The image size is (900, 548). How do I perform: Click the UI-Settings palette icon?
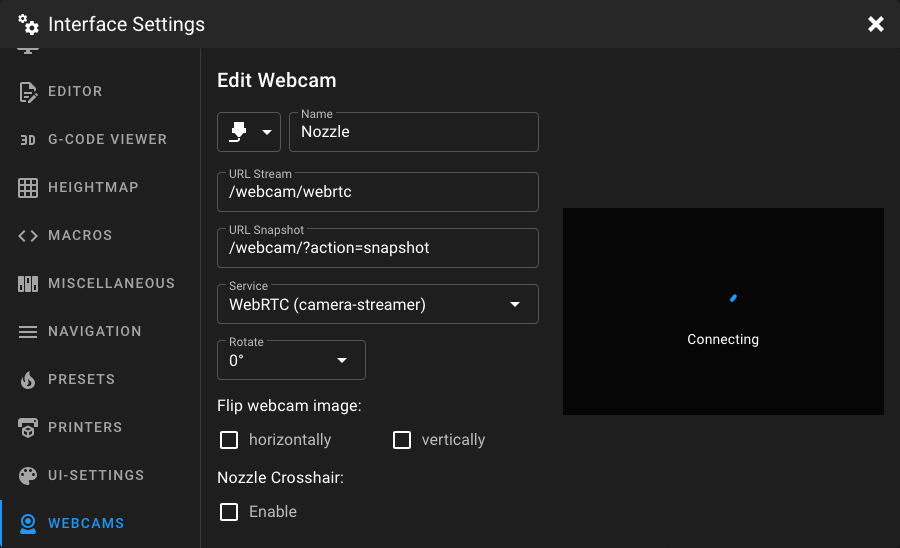28,476
